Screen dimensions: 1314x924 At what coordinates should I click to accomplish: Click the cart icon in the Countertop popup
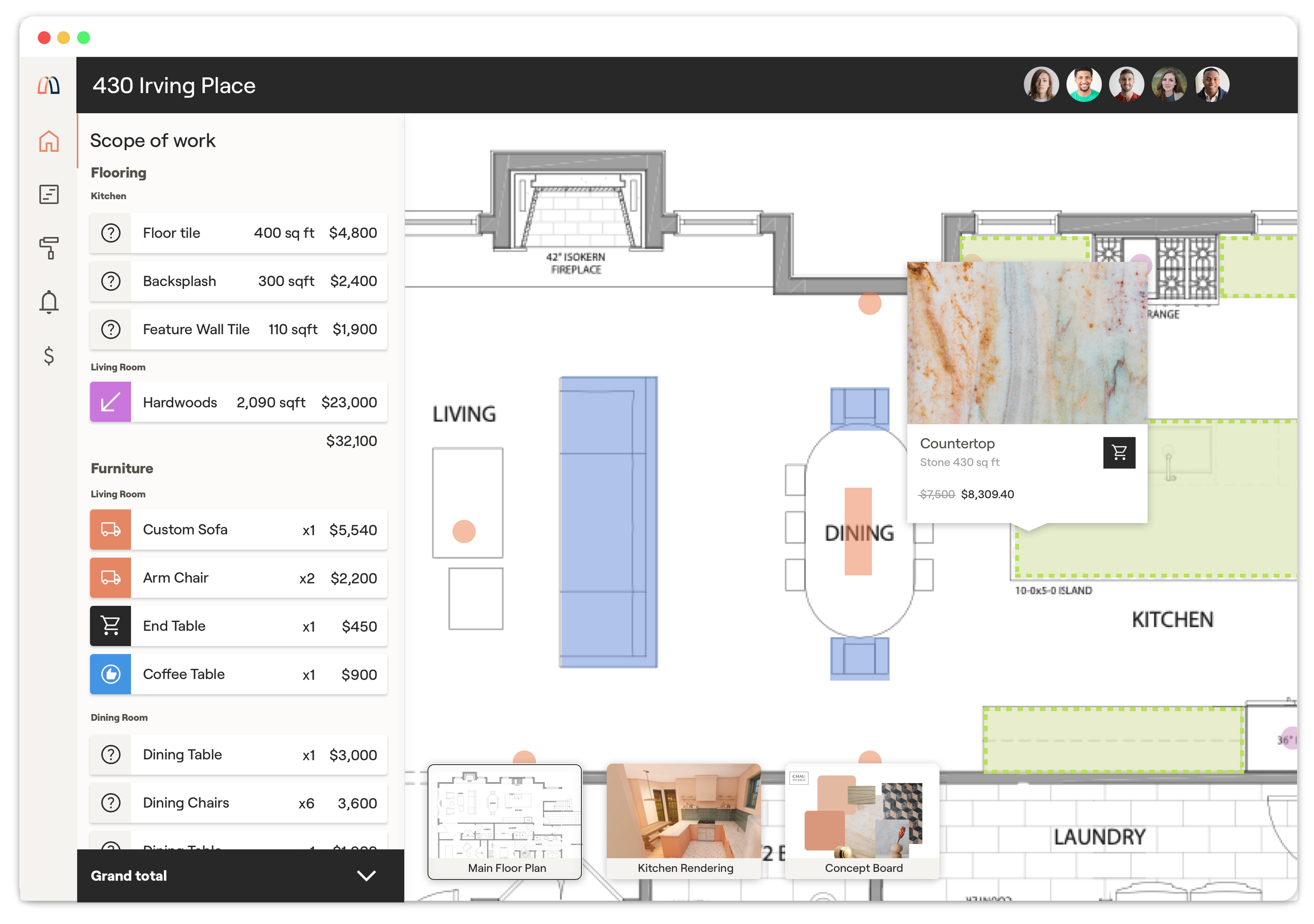(x=1119, y=452)
